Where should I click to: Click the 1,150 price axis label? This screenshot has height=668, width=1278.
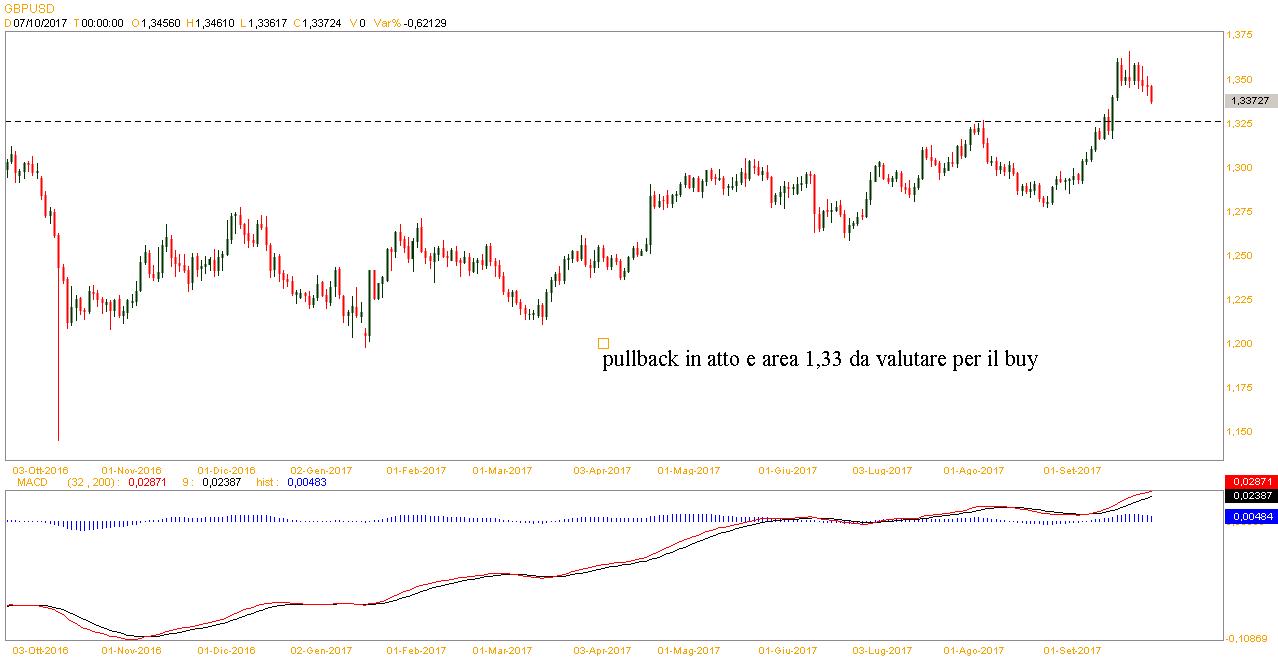point(1240,432)
